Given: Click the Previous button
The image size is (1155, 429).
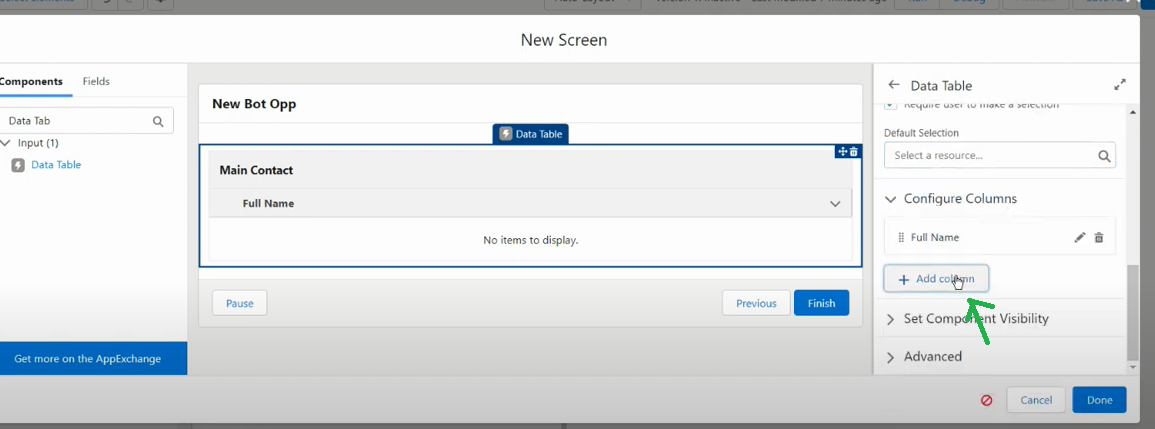Looking at the screenshot, I should [756, 303].
